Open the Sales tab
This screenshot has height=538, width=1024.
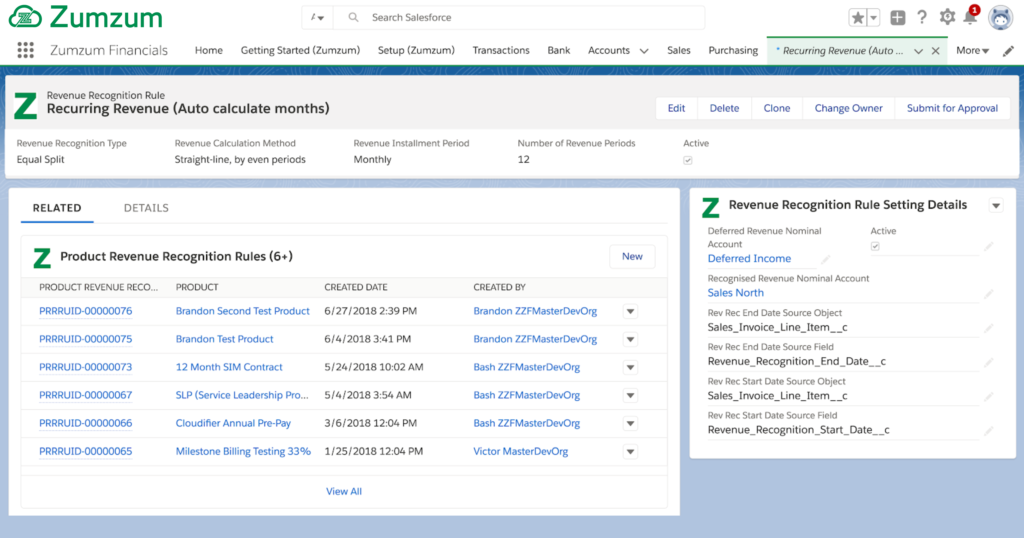679,50
